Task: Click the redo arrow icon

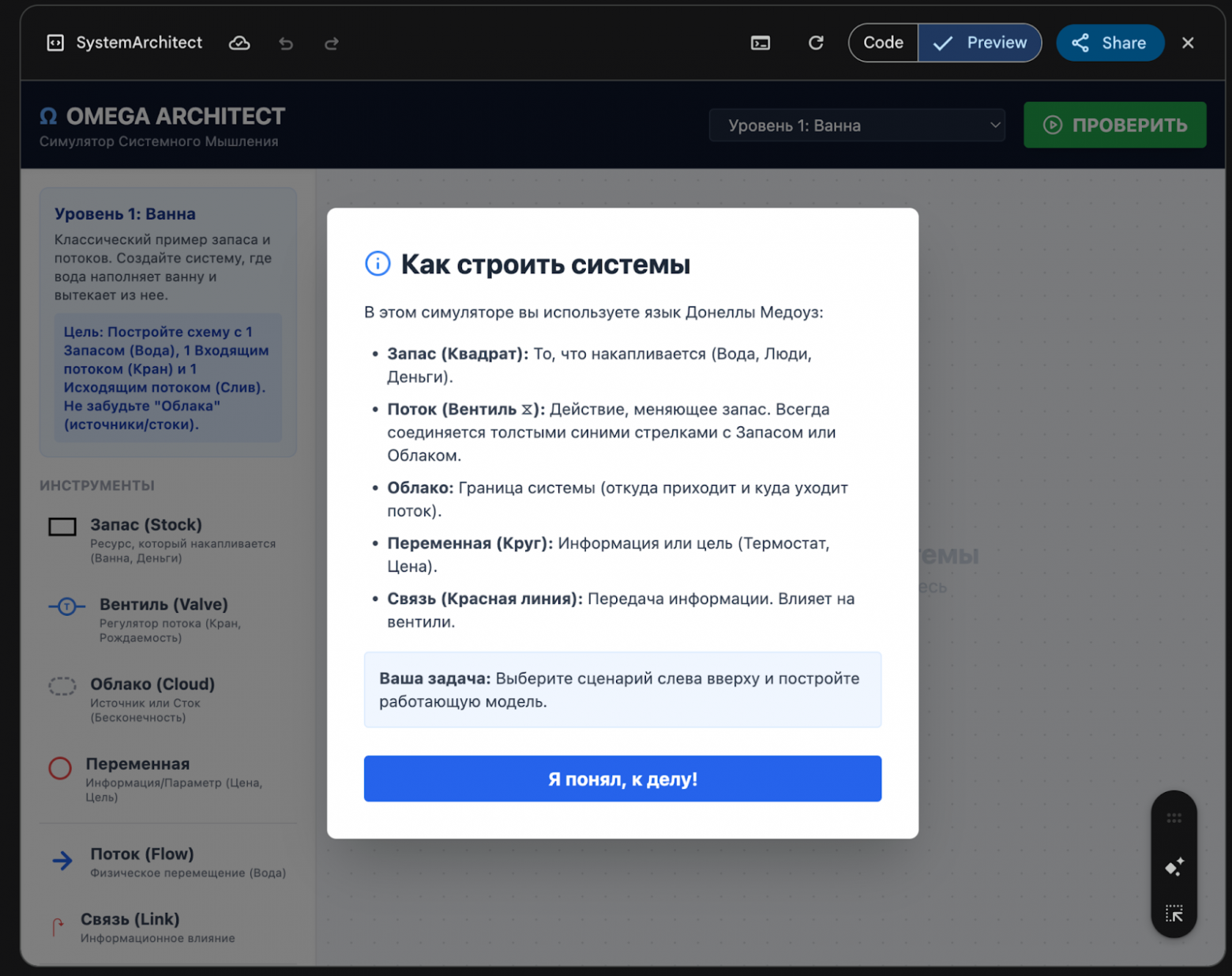Action: coord(332,43)
